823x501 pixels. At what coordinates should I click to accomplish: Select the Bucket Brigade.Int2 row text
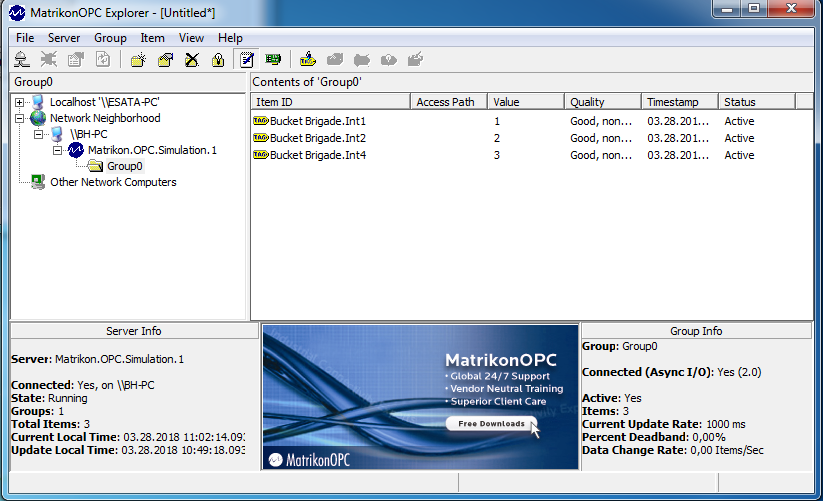(318, 138)
